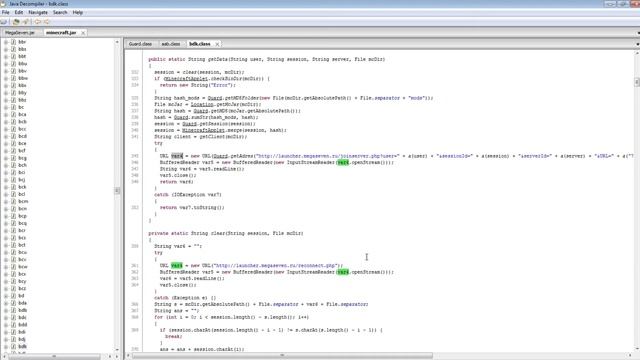Click the class file icon beside bcd
The image size is (640, 360).
[13, 136]
